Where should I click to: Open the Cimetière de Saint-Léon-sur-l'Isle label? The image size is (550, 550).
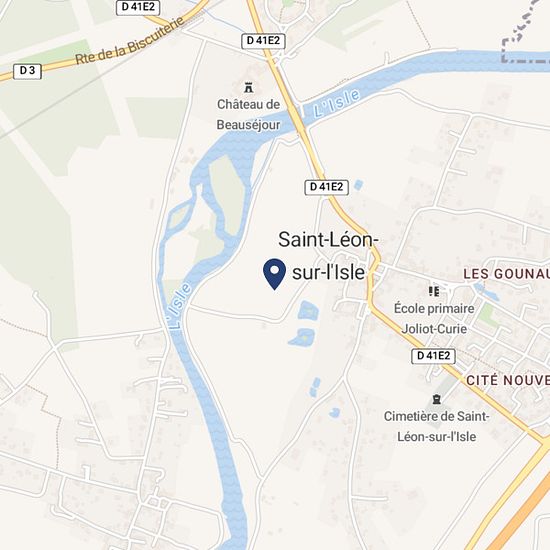click(437, 427)
